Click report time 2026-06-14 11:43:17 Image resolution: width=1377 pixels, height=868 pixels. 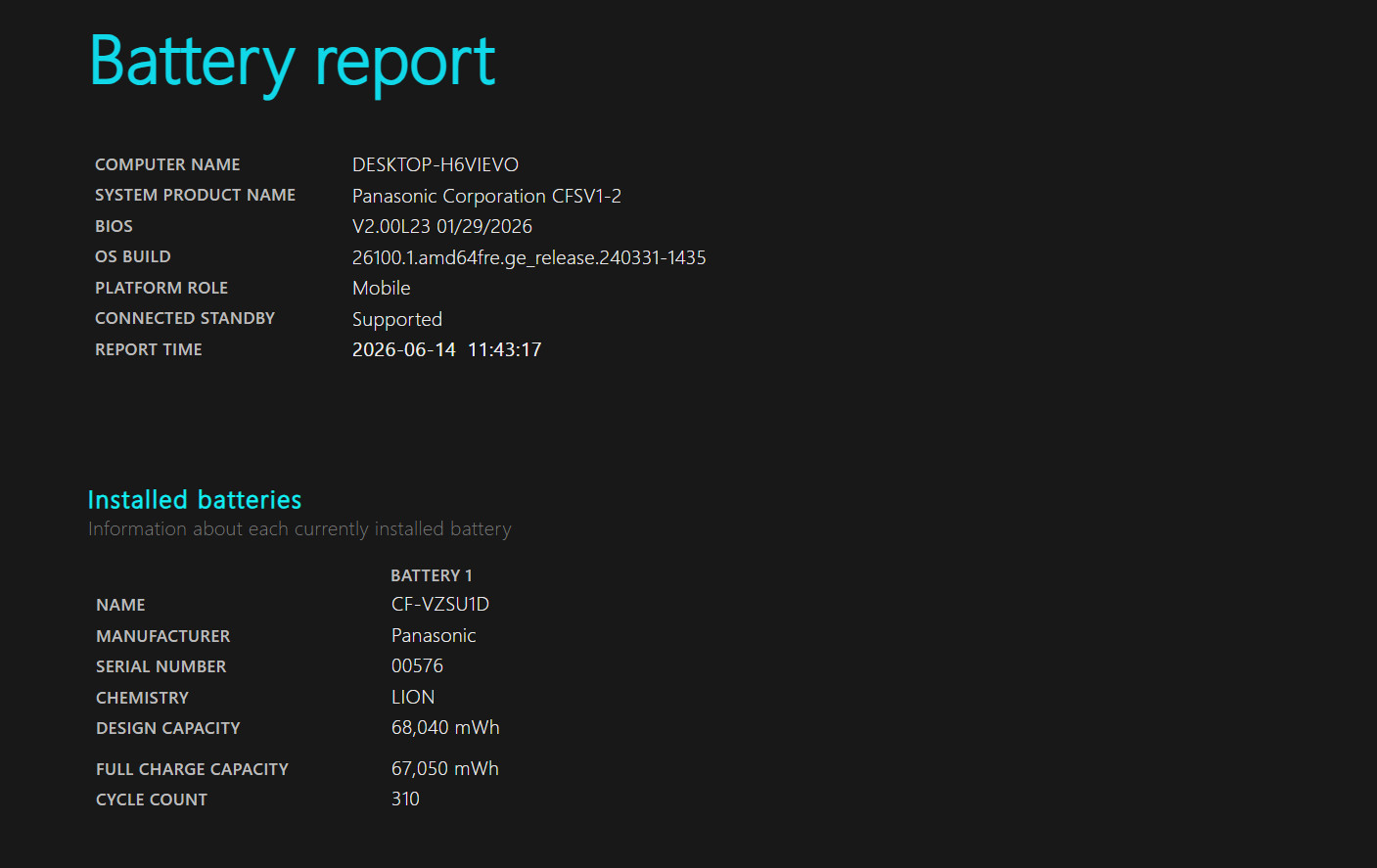click(447, 349)
